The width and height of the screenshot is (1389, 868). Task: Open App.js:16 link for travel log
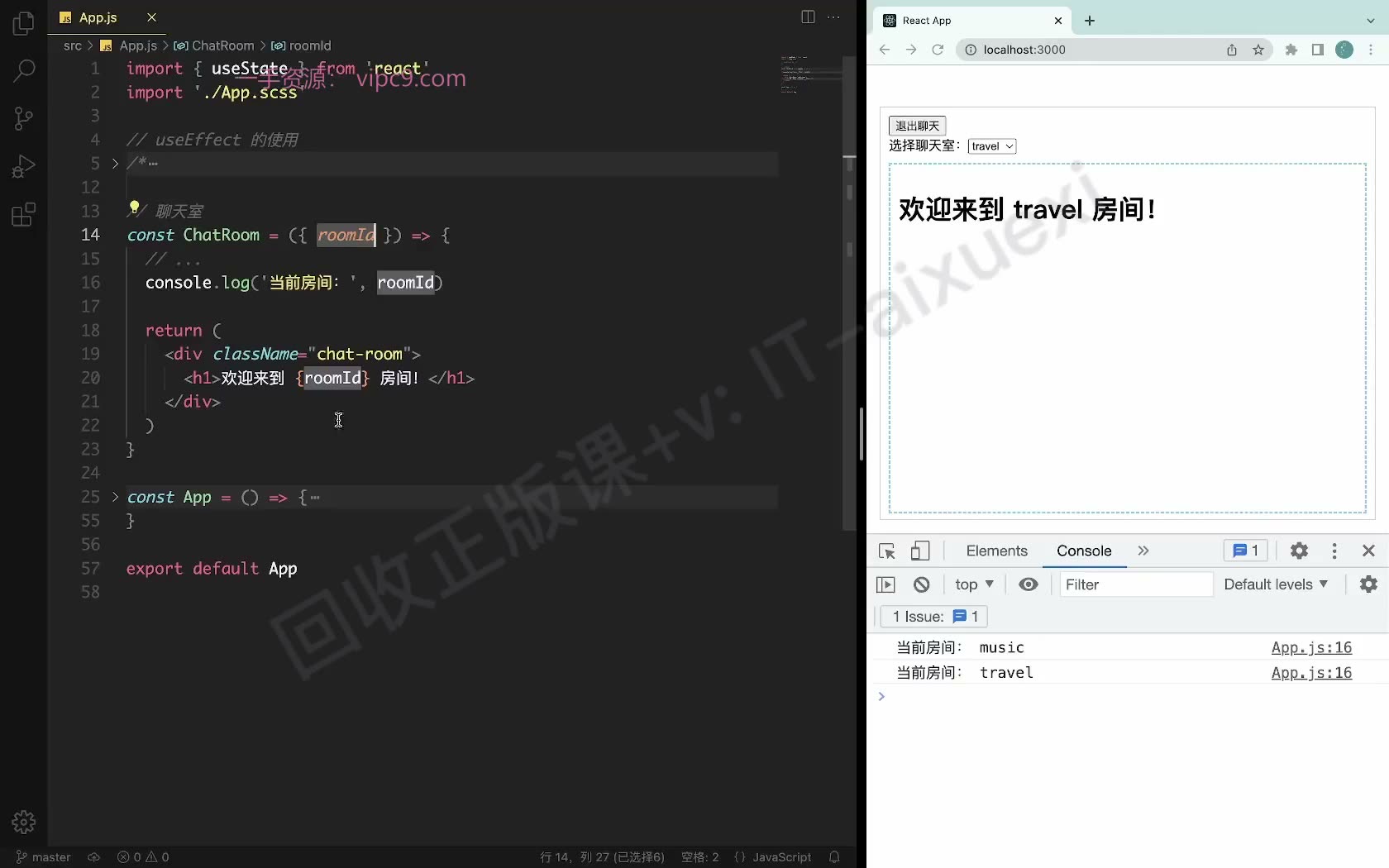coord(1311,672)
